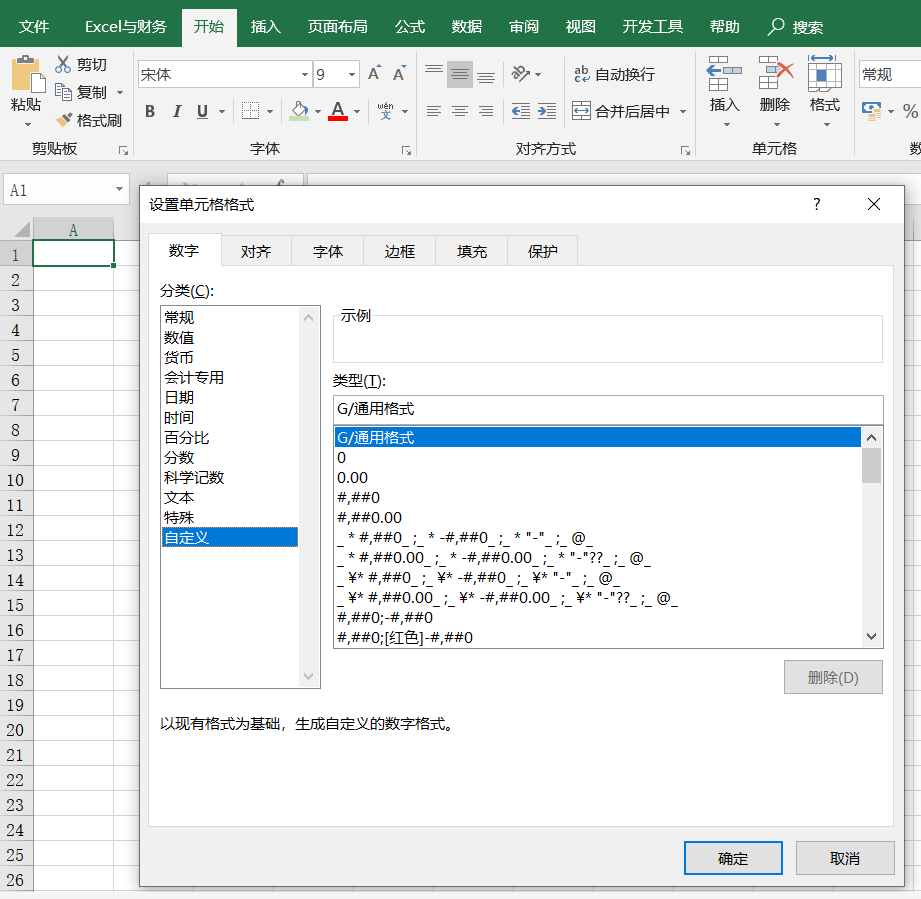Align text left
Screen dimensions: 921x899
(x=434, y=111)
